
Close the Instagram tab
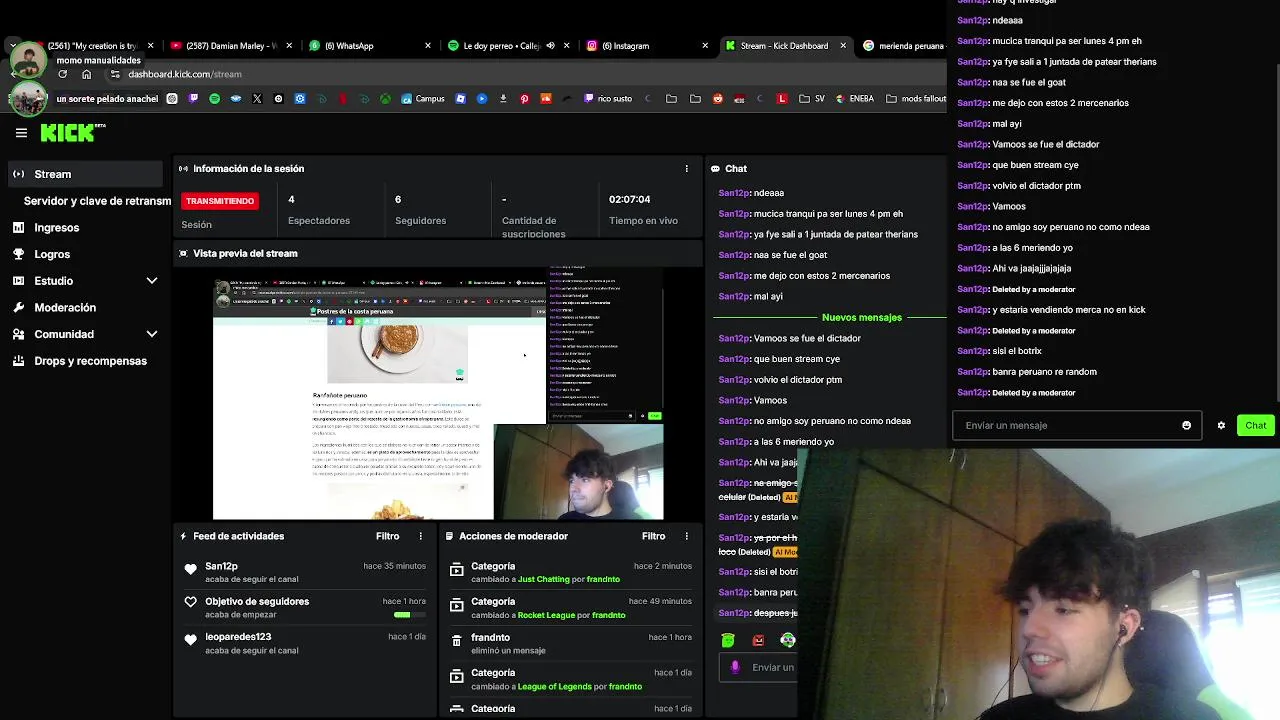(705, 45)
